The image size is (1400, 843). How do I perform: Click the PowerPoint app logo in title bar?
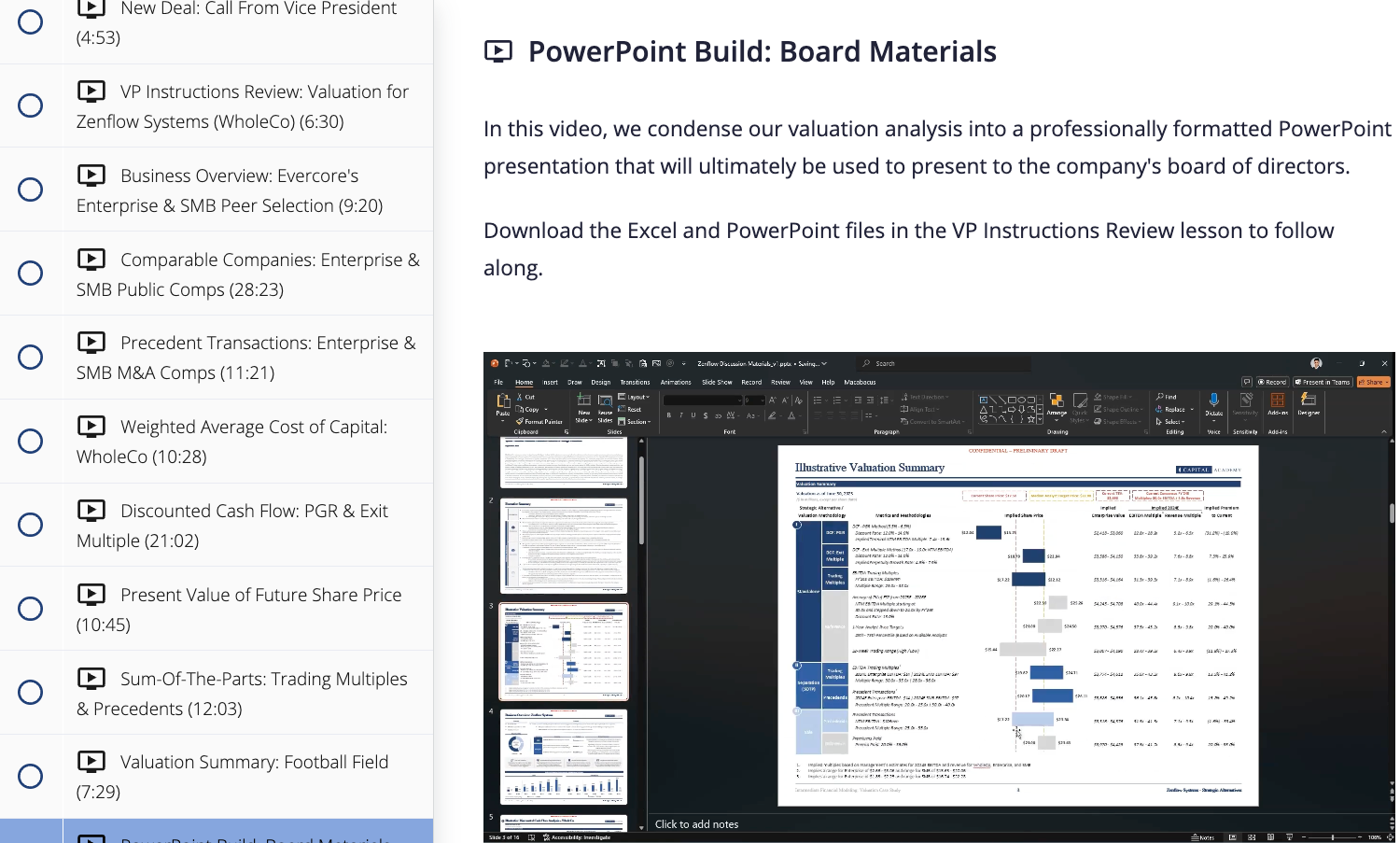(495, 363)
